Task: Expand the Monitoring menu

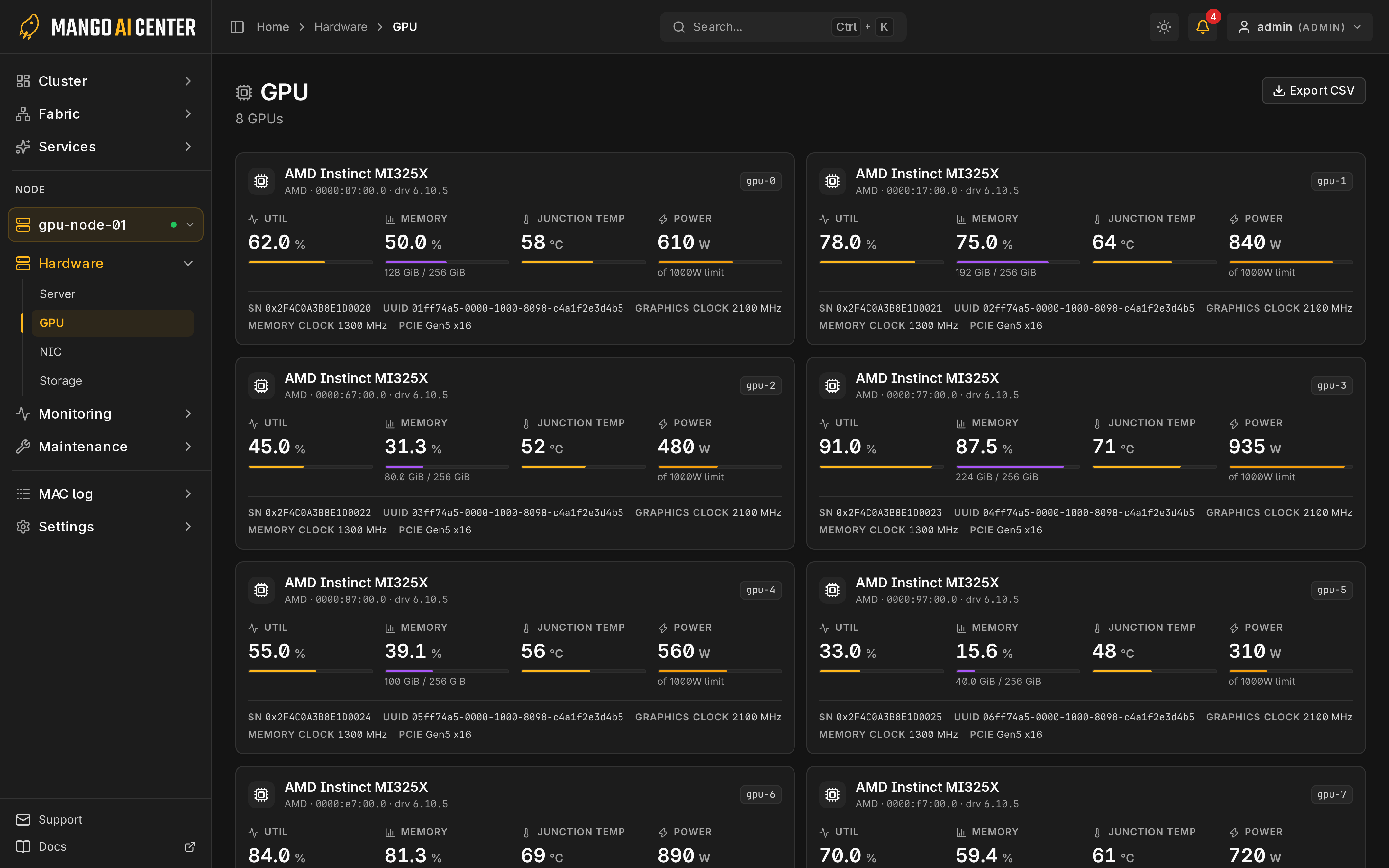Action: (x=105, y=414)
